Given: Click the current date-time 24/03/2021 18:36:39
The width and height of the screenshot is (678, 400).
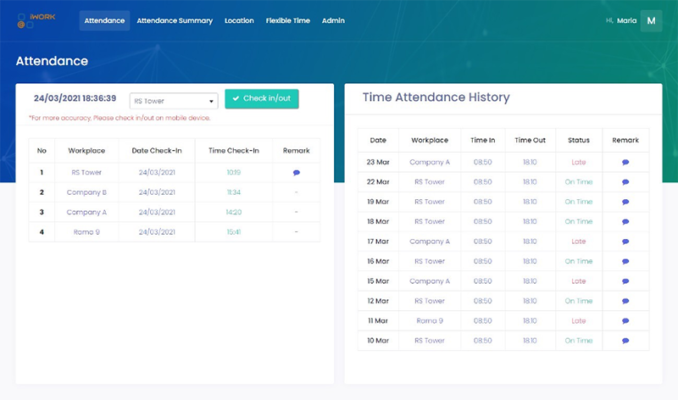Looking at the screenshot, I should (x=75, y=98).
